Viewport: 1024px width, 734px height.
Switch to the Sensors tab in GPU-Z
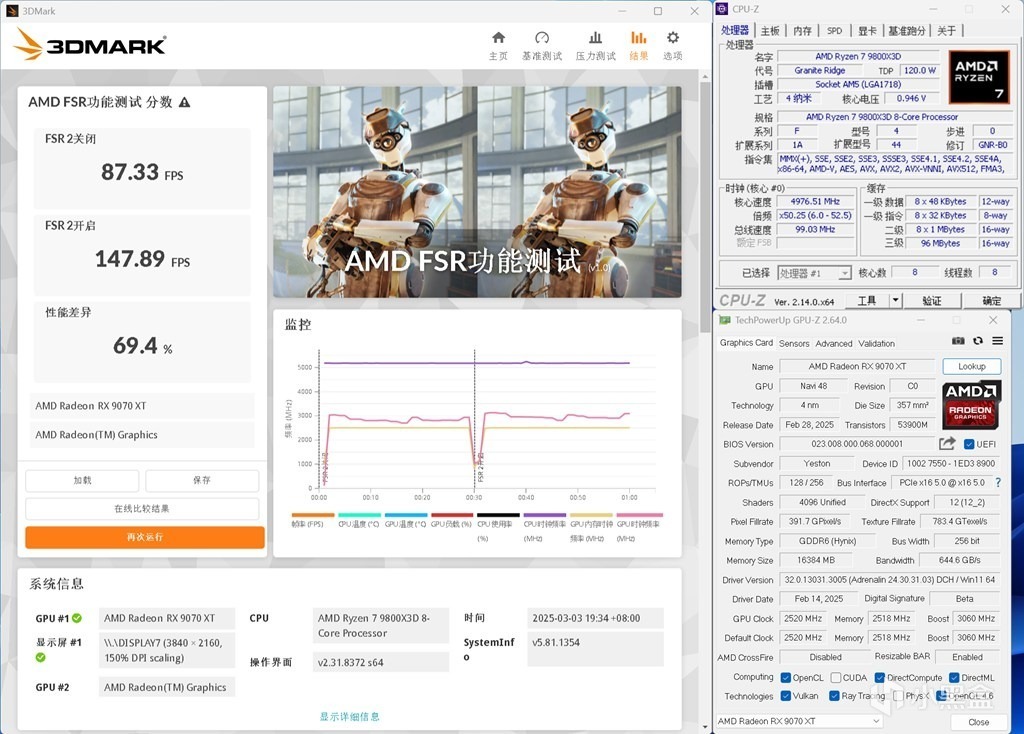(x=794, y=343)
